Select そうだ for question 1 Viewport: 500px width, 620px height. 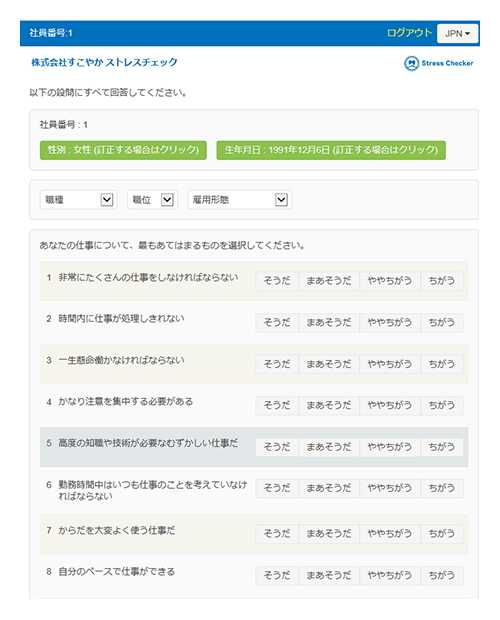(x=277, y=281)
